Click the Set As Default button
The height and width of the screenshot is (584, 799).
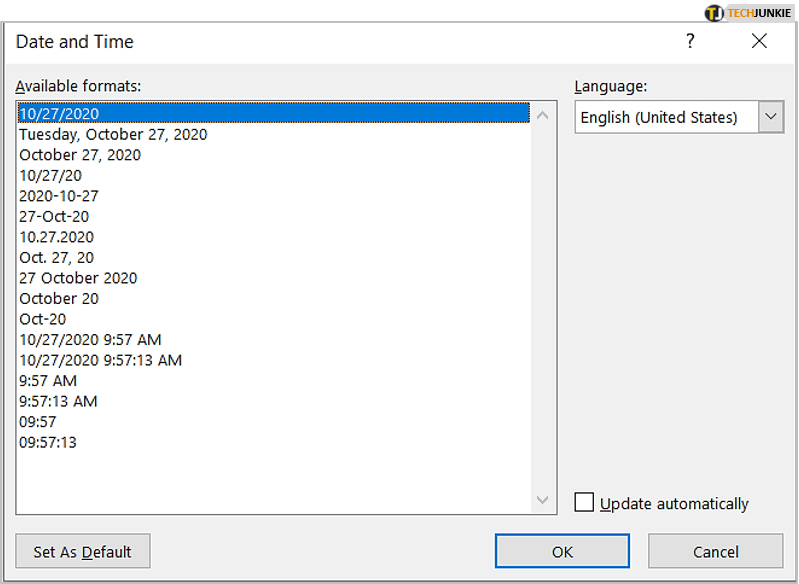(82, 551)
